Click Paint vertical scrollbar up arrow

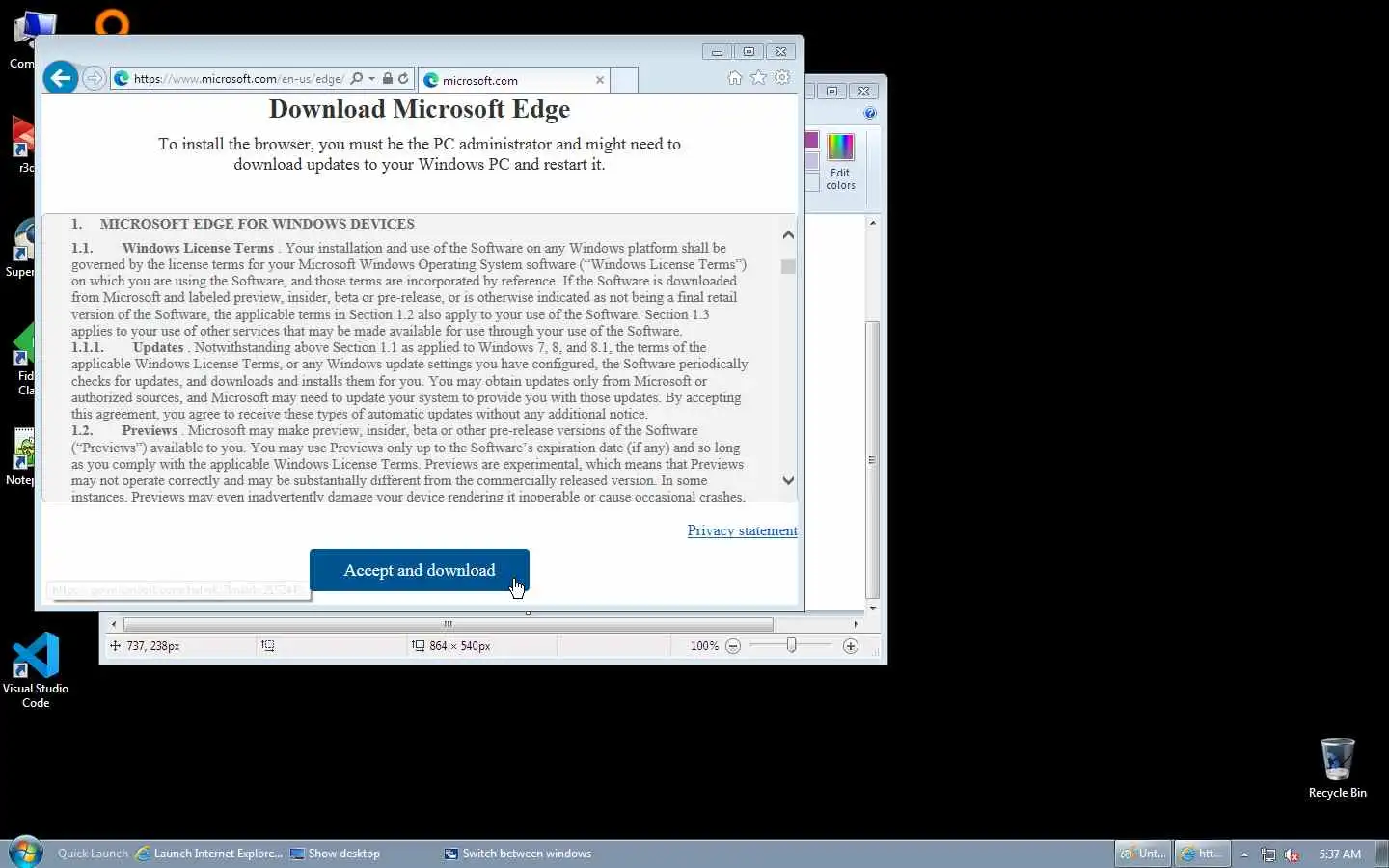click(873, 223)
